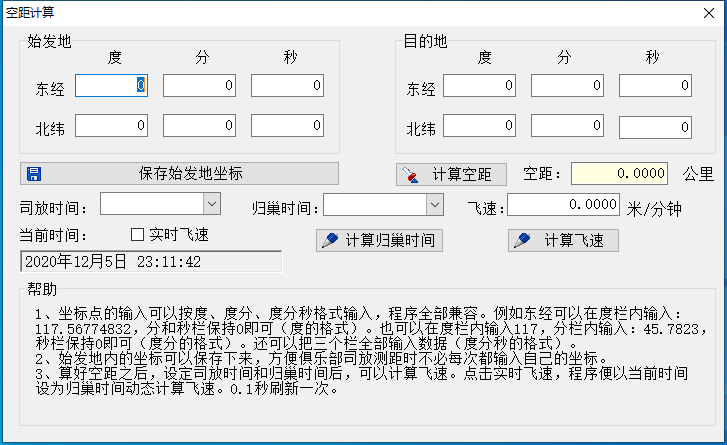Click the floppy disk save icon

tap(34, 174)
